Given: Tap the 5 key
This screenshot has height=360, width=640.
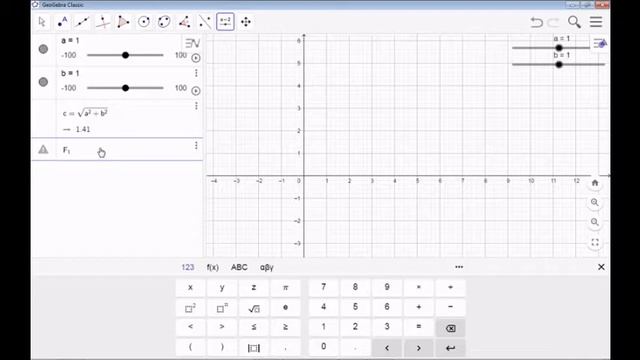Looking at the screenshot, I should 355,308.
